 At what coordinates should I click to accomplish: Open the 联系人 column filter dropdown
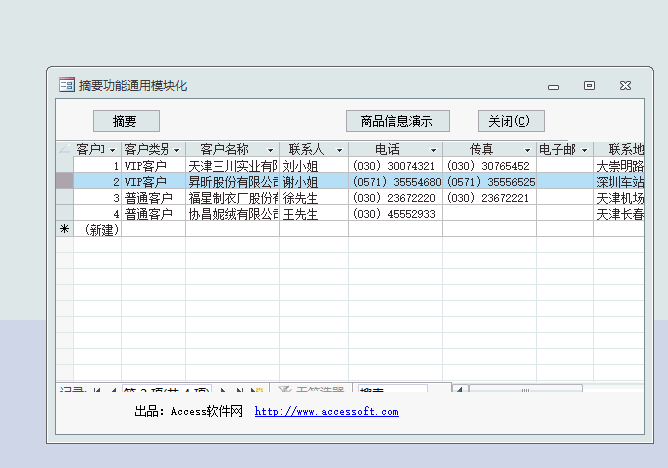click(339, 150)
